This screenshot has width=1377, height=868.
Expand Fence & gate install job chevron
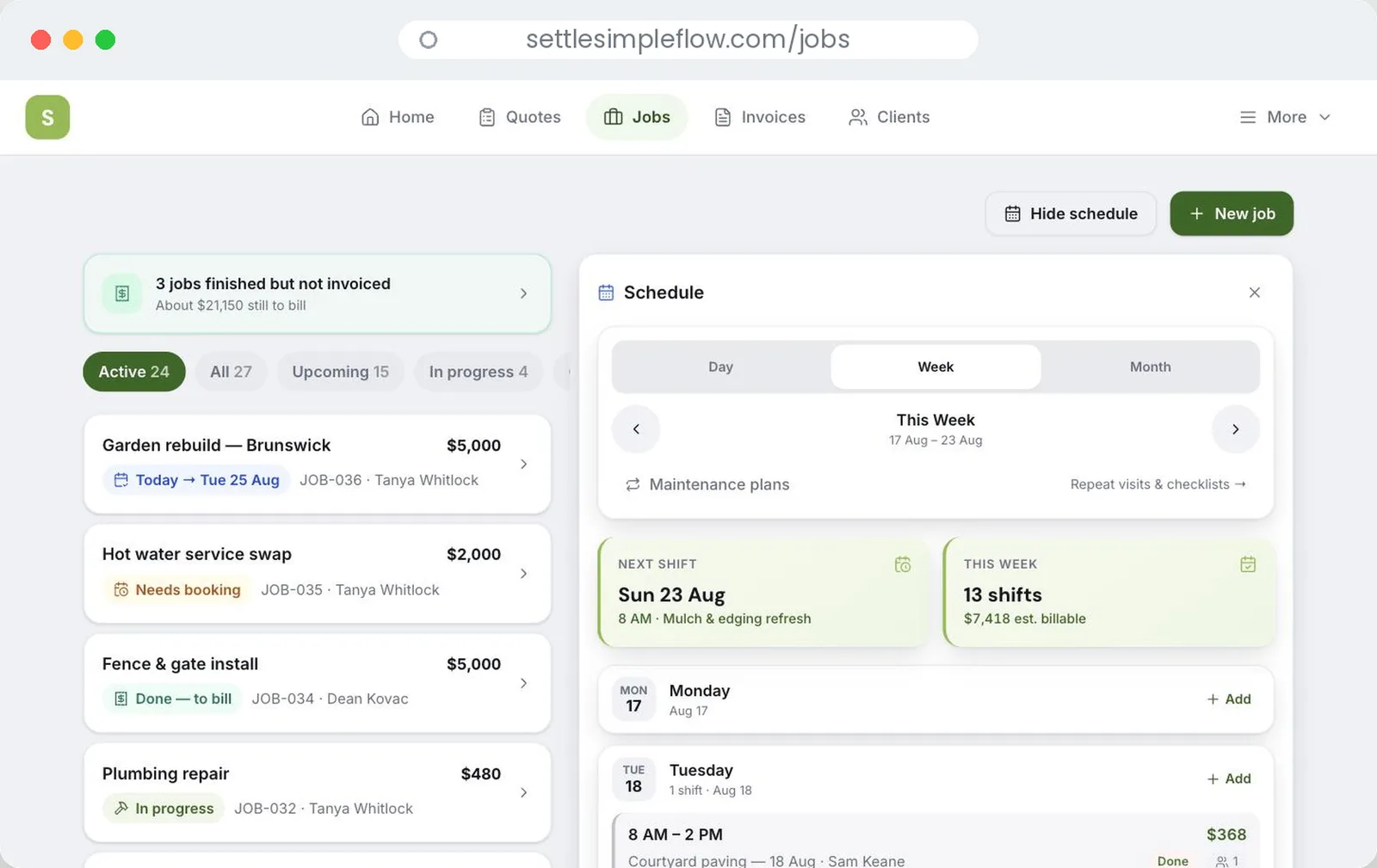click(x=523, y=683)
